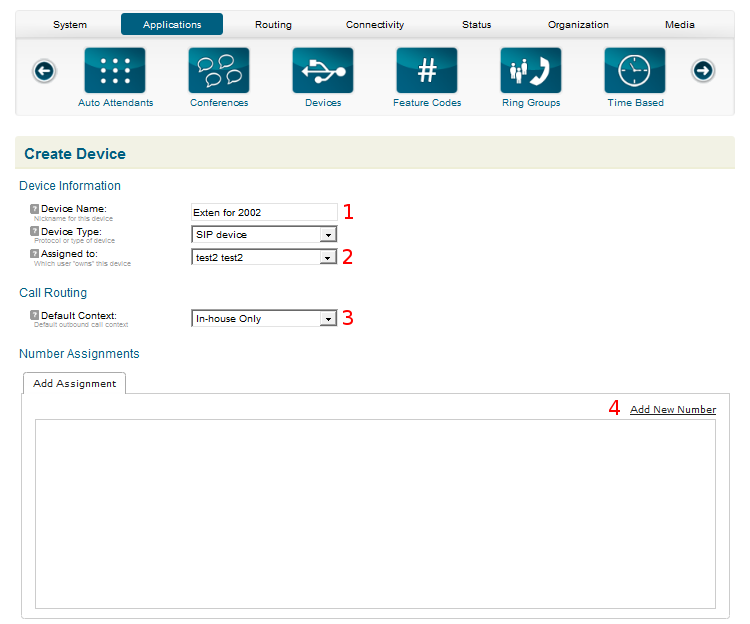This screenshot has height=624, width=750.
Task: Click help icon beside Default Context
Action: coord(35,315)
